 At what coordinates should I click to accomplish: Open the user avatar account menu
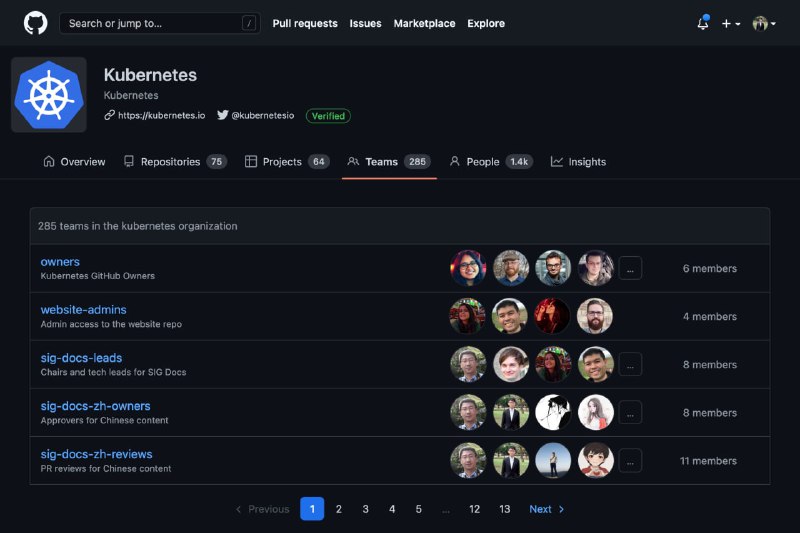coord(764,23)
